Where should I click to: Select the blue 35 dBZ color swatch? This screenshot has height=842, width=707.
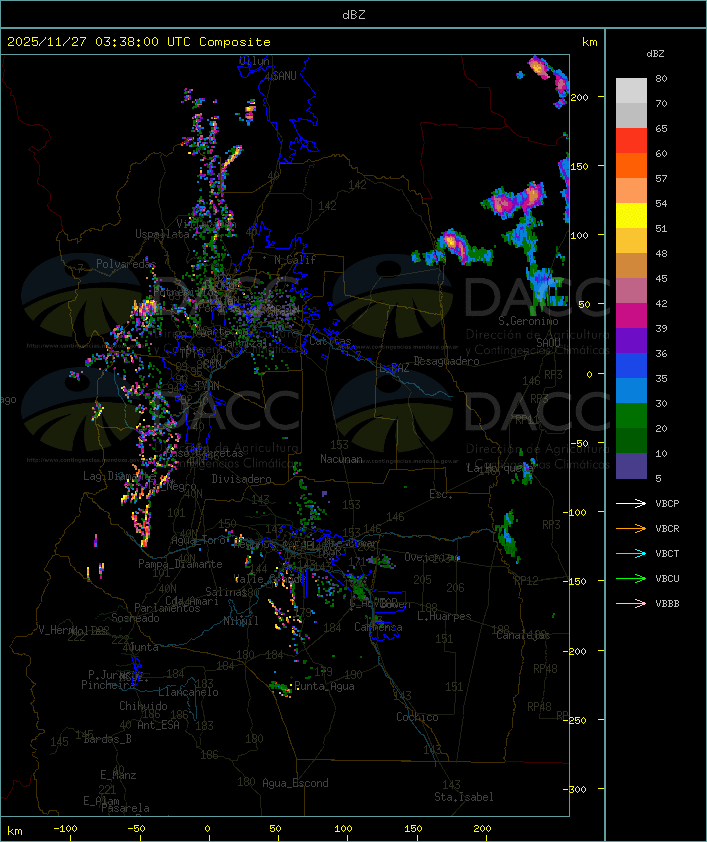click(x=631, y=366)
